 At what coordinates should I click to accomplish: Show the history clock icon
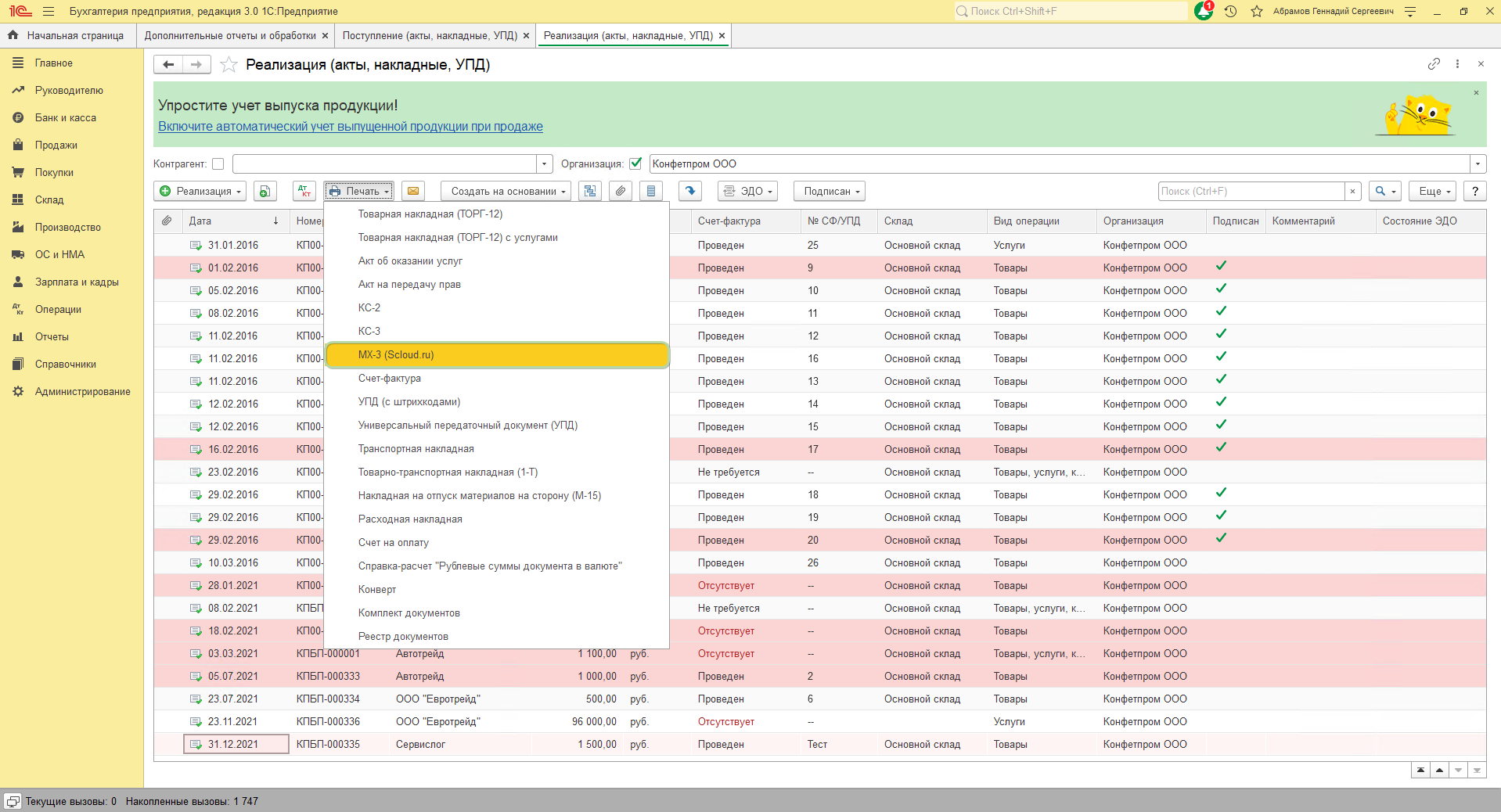click(1230, 12)
